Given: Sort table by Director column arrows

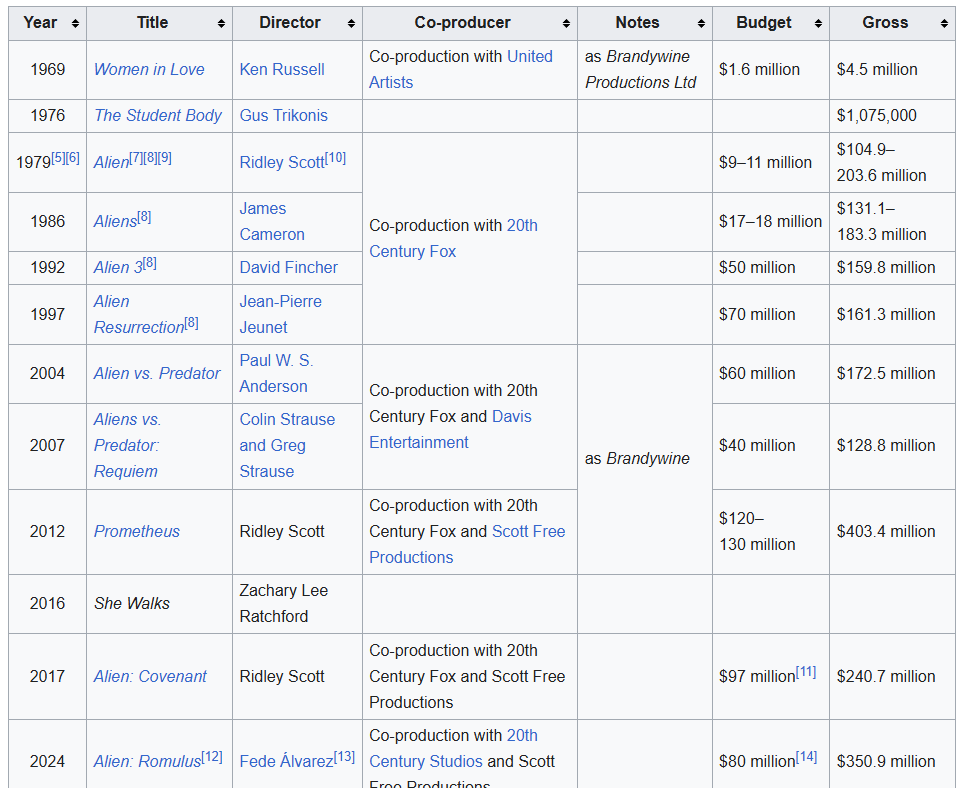Looking at the screenshot, I should click(x=351, y=24).
